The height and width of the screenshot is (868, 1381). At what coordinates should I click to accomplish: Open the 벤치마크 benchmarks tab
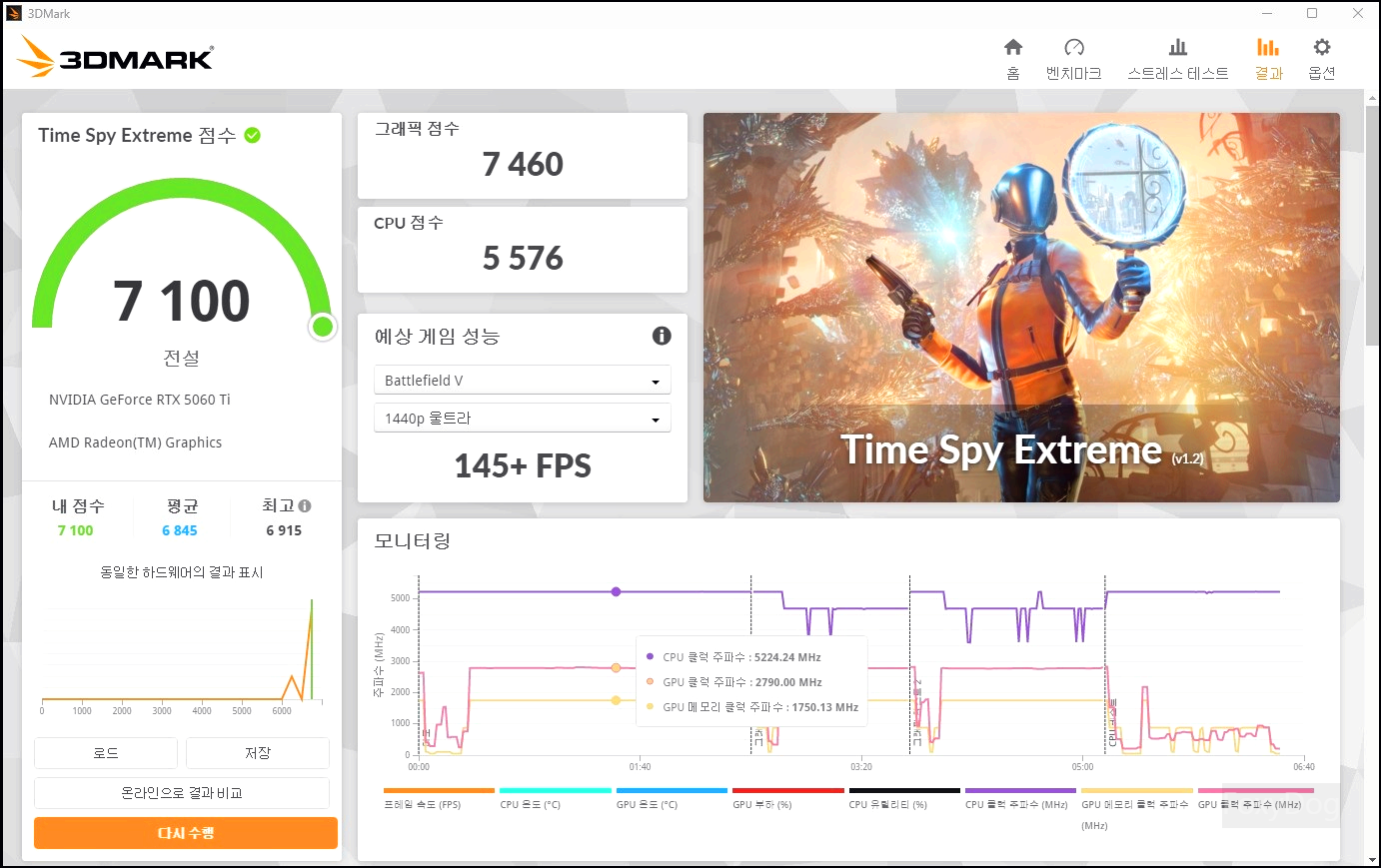pyautogui.click(x=1074, y=59)
